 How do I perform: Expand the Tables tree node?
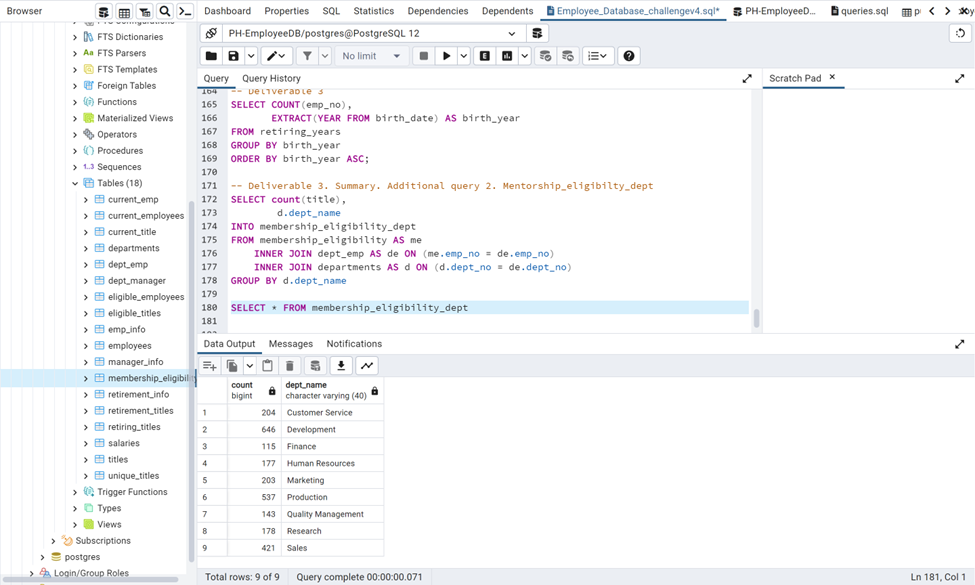coord(74,183)
